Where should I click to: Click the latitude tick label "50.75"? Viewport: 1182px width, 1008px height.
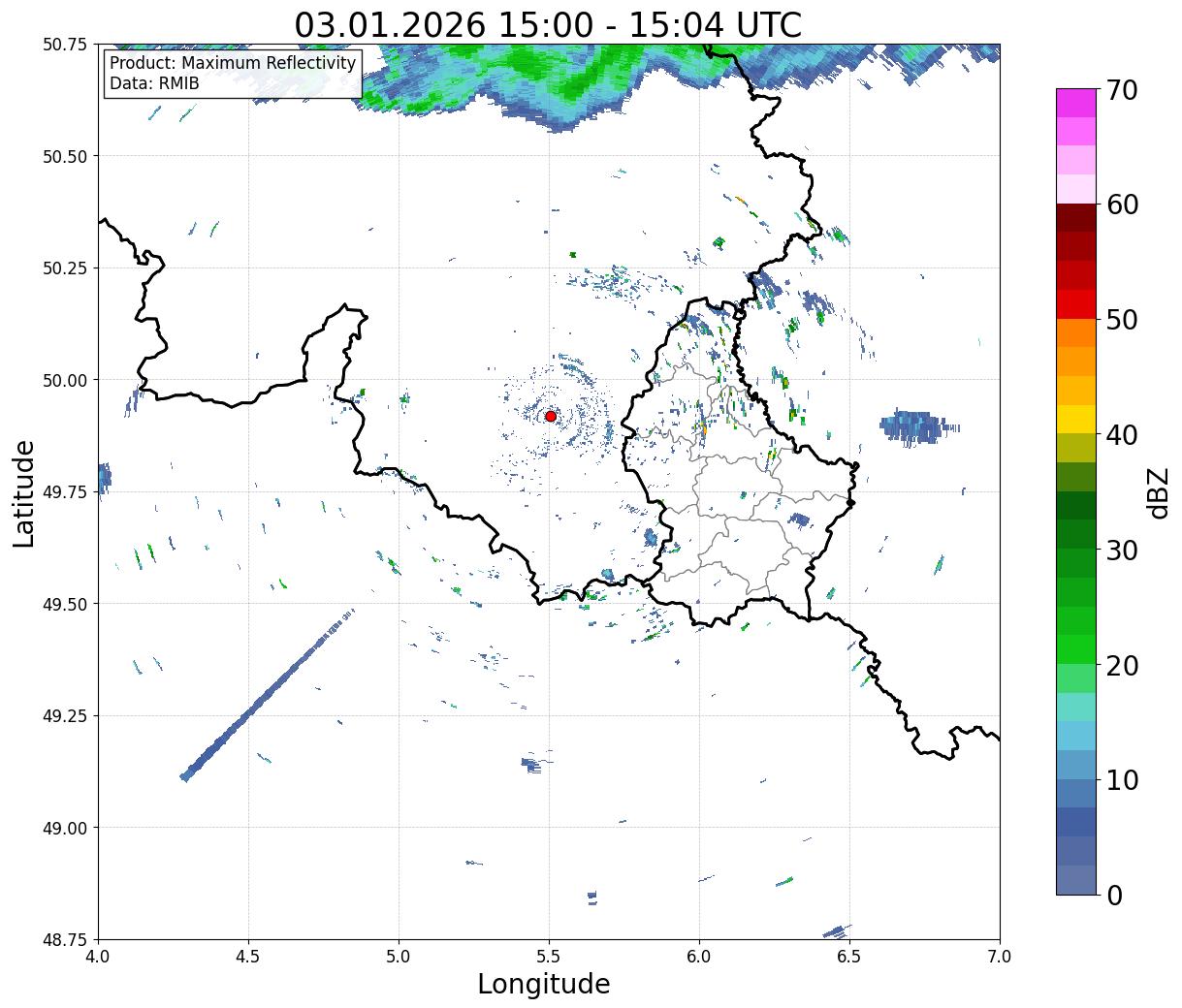point(65,45)
